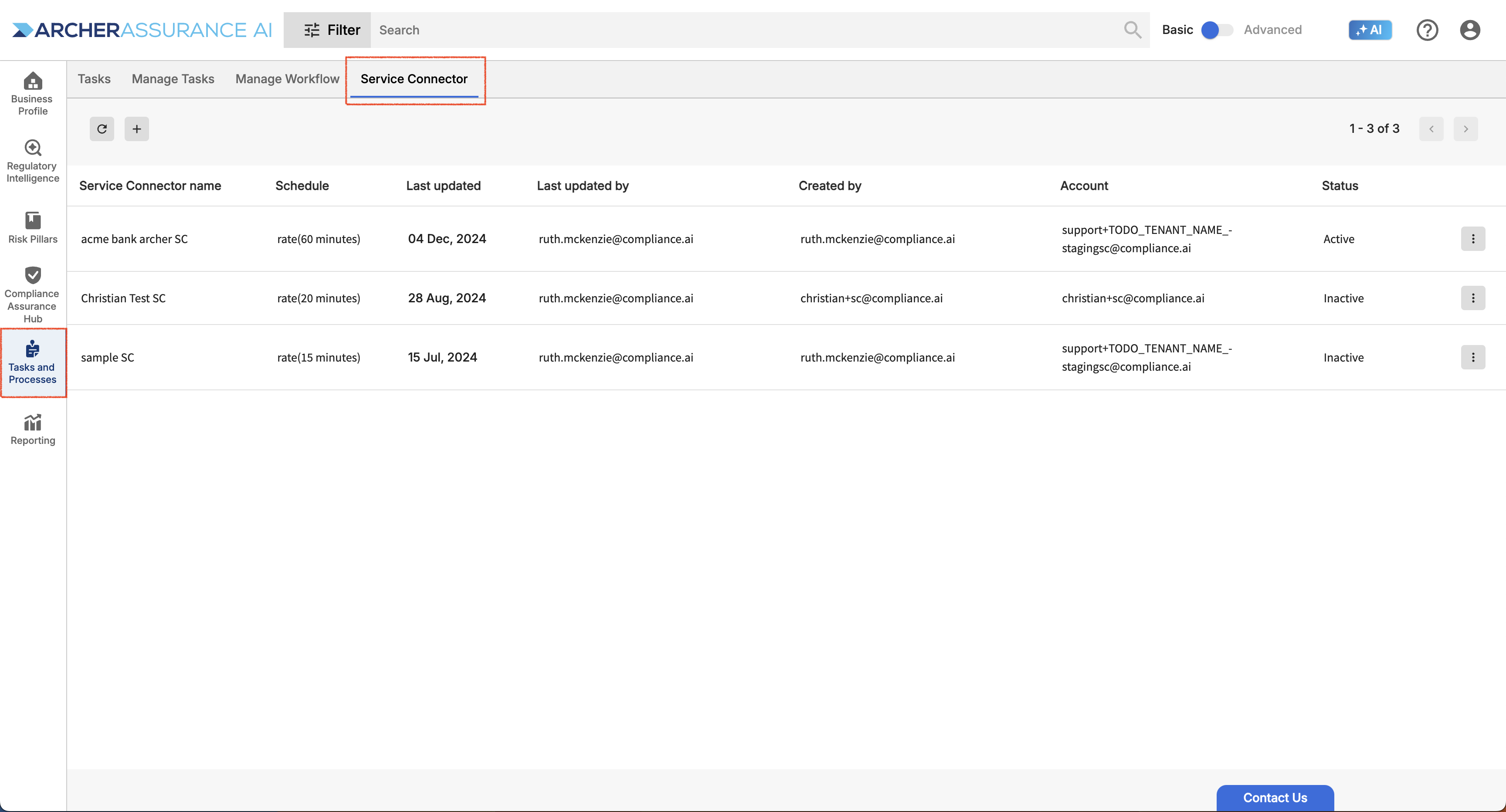This screenshot has height=812, width=1506.
Task: Click sample SC row's account email
Action: [1146, 357]
